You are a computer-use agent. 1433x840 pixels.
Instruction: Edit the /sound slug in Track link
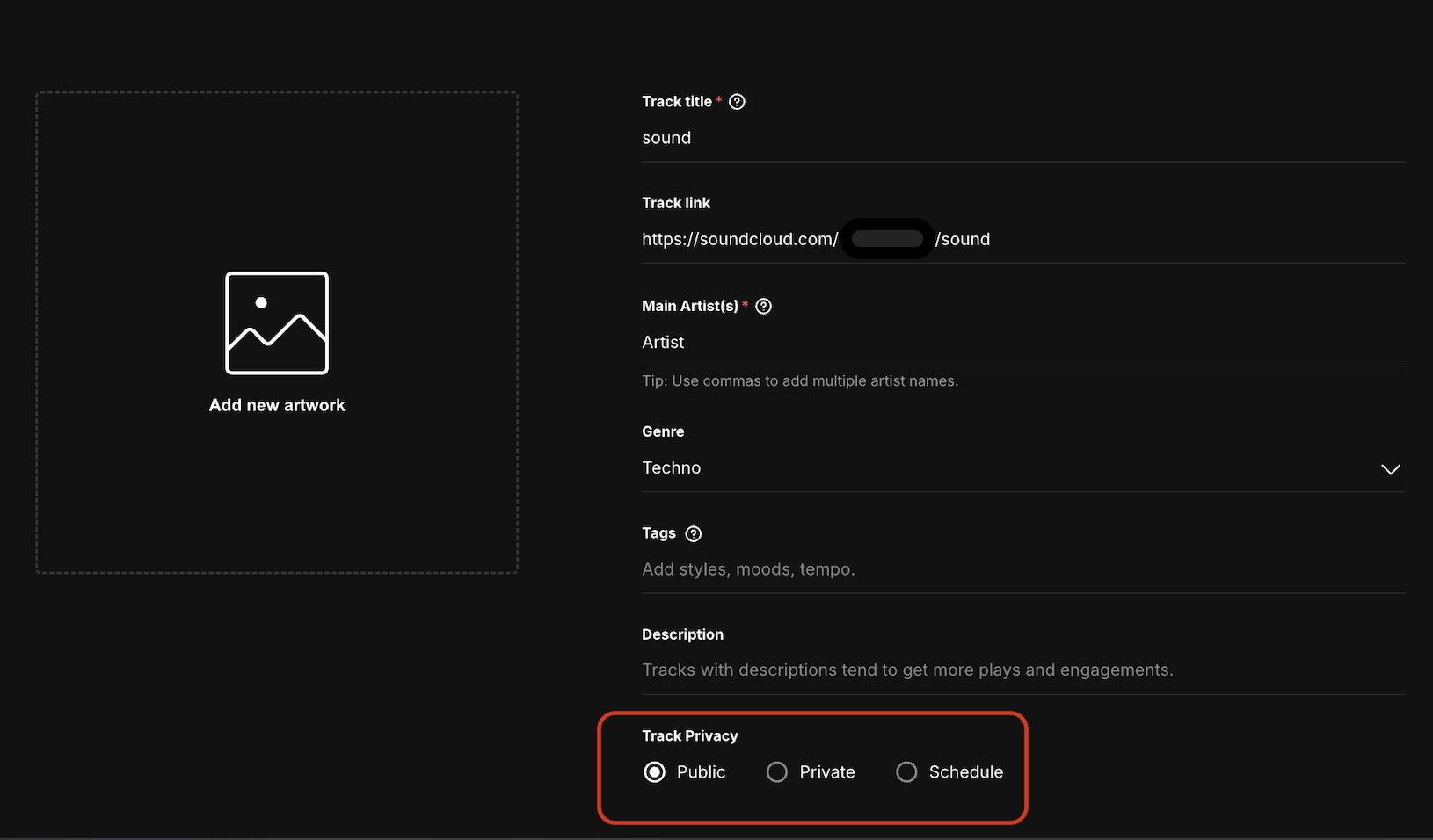tap(964, 239)
